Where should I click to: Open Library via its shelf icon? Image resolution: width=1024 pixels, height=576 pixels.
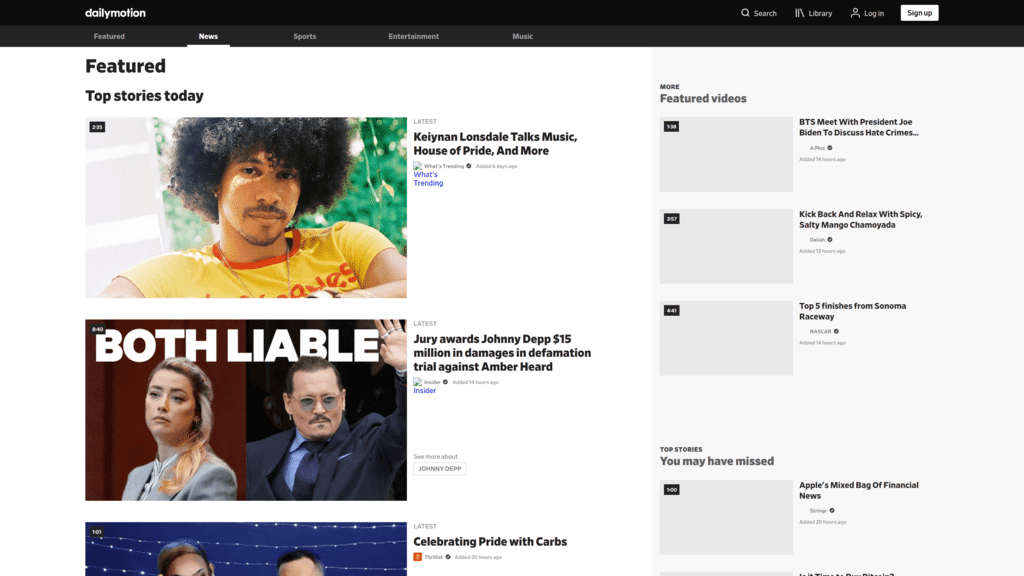[799, 13]
